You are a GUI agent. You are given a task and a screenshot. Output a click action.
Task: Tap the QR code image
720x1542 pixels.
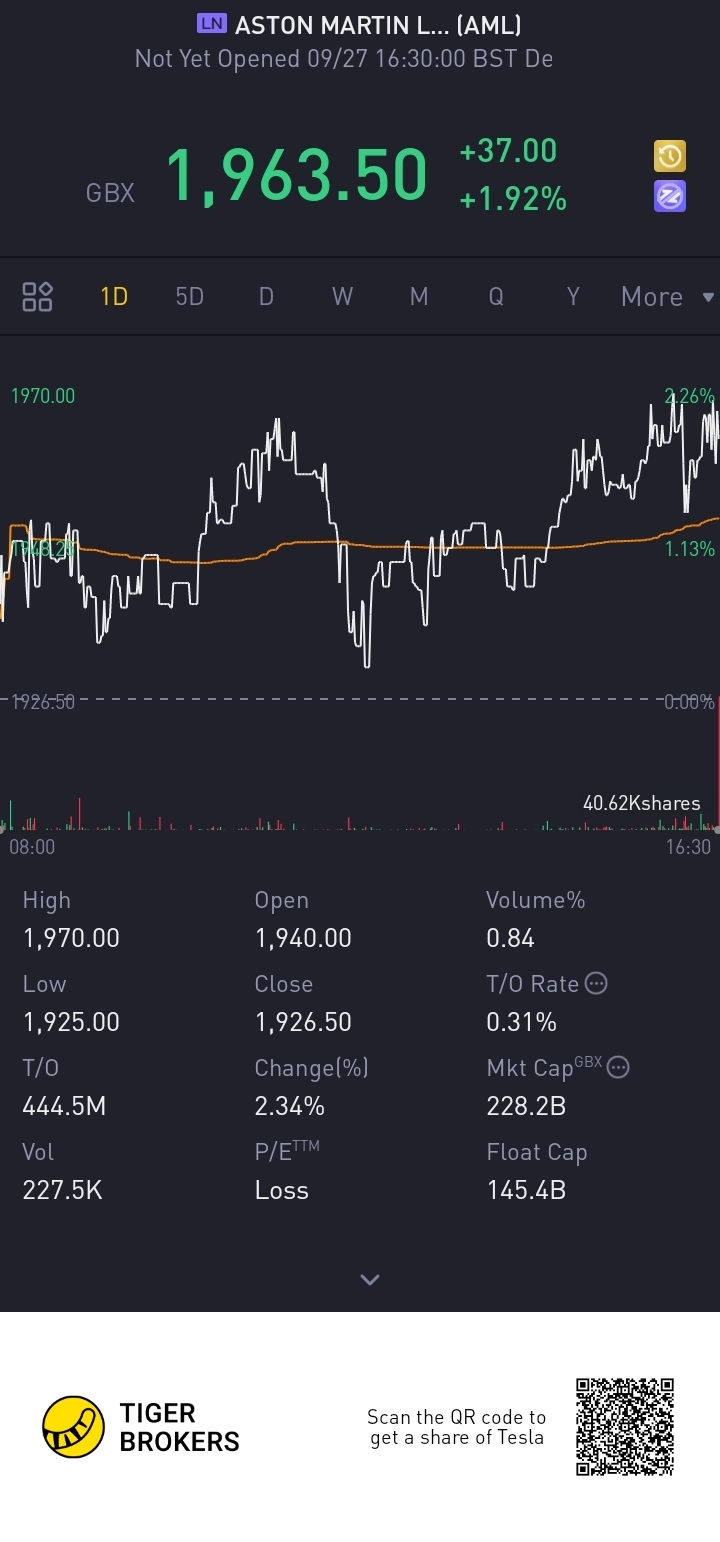click(x=625, y=1427)
